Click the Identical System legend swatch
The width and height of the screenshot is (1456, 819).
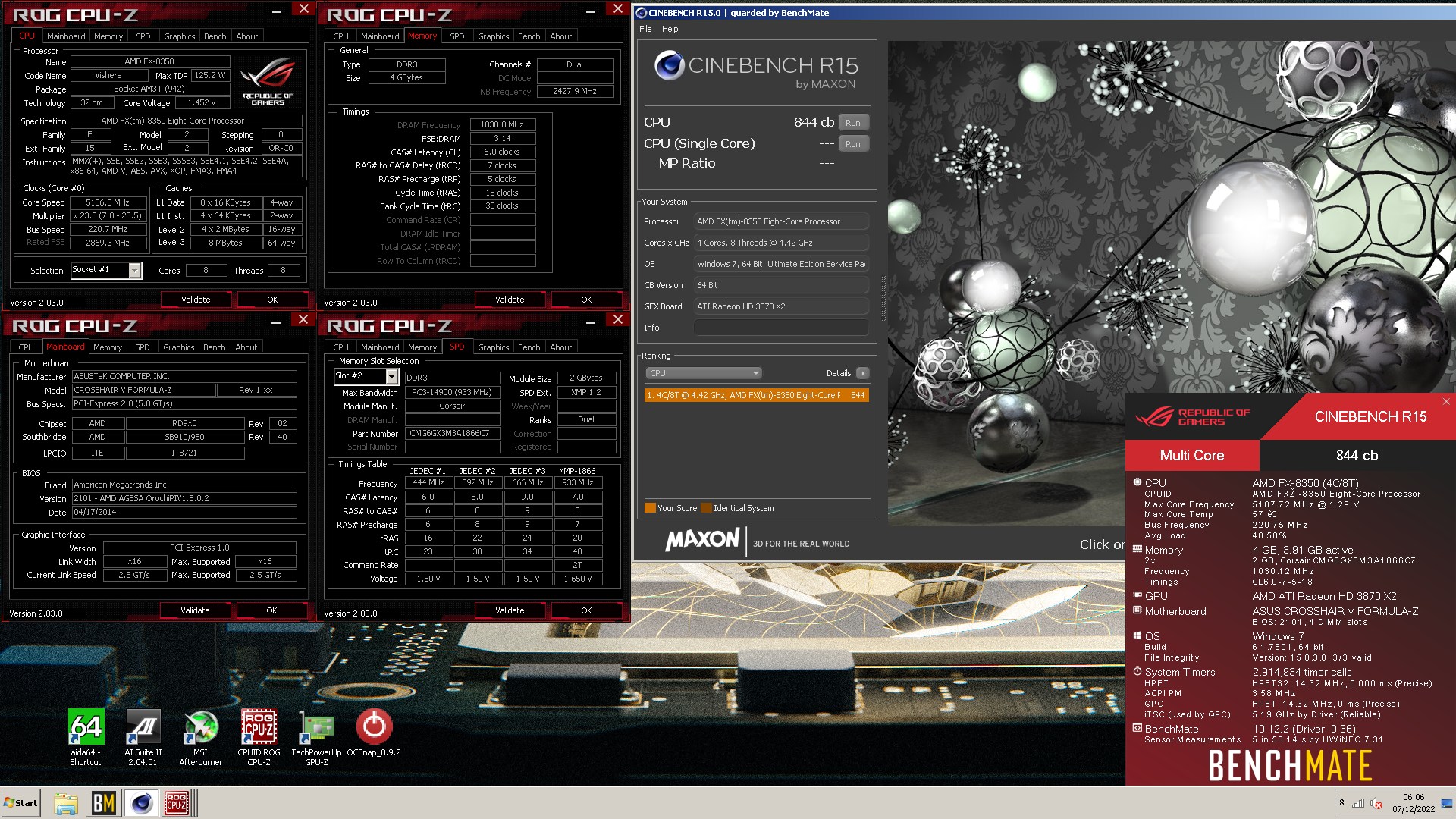(706, 508)
